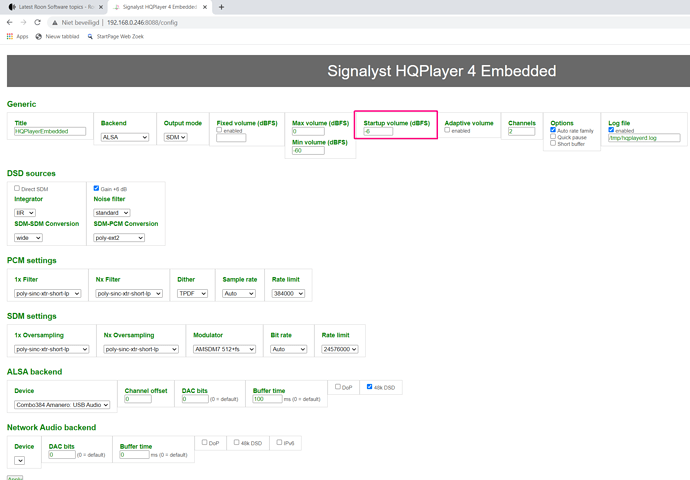Click the Fixed volume value field
The height and width of the screenshot is (480, 690).
coord(231,138)
